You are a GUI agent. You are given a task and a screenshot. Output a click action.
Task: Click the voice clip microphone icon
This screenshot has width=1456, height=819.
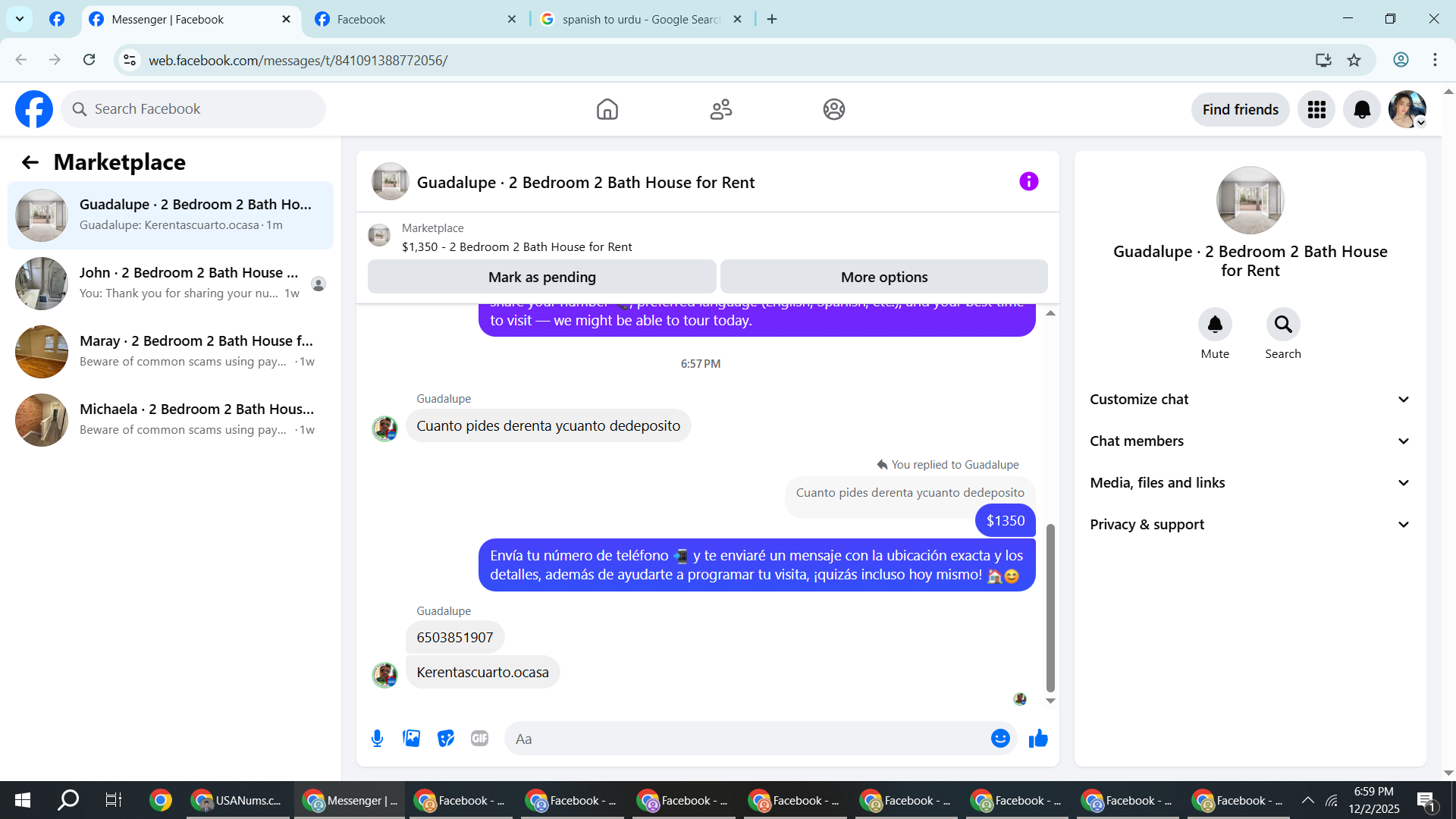(377, 739)
